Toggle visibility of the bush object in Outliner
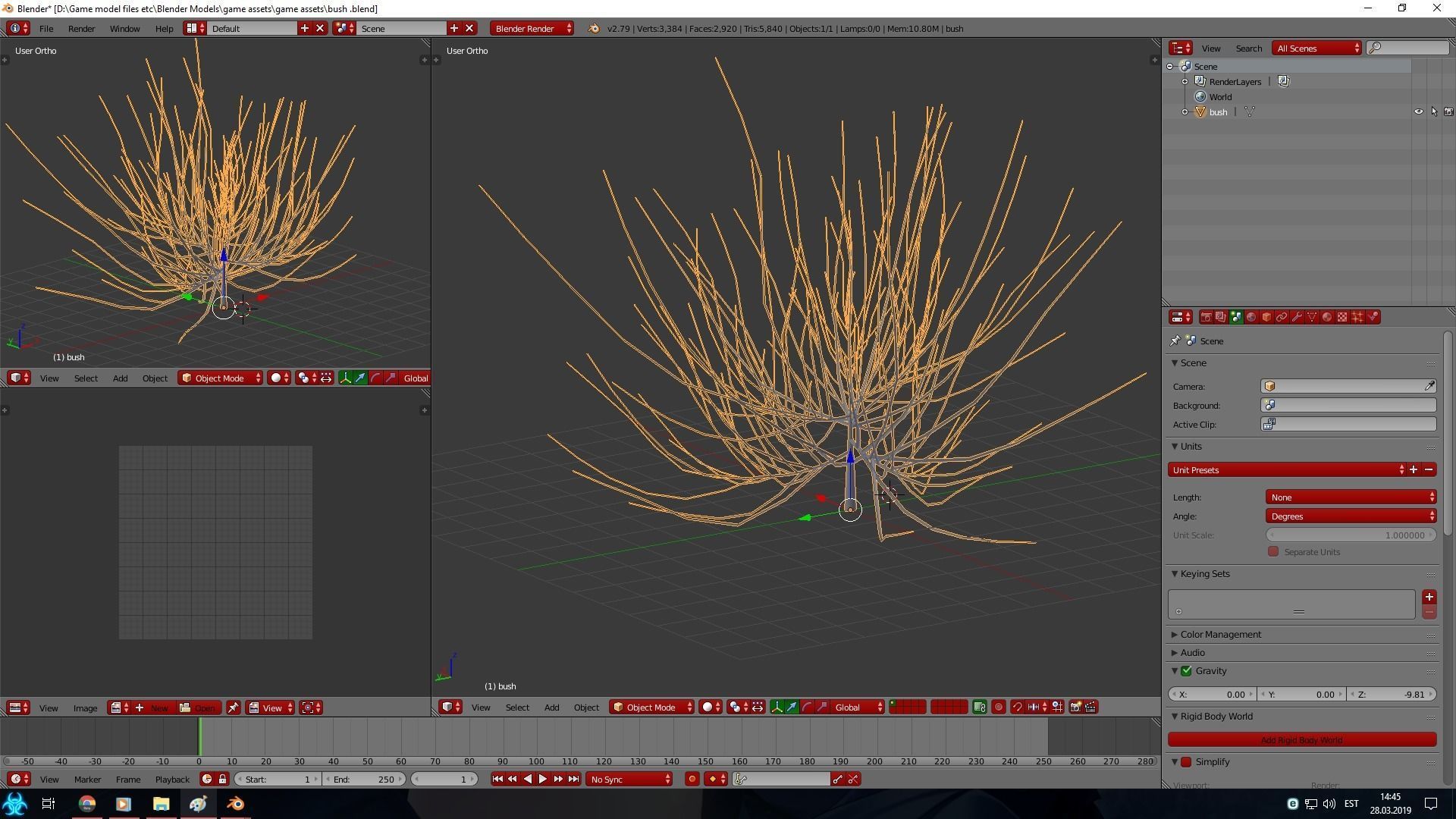 [x=1418, y=111]
